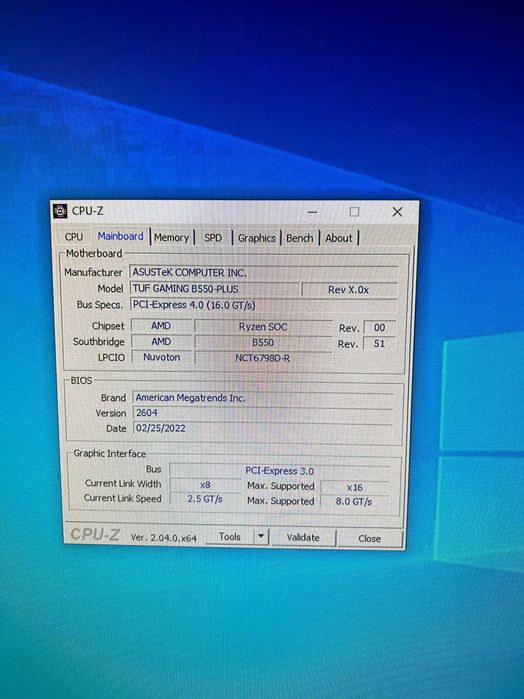Click the Validate button
The height and width of the screenshot is (699, 524).
(303, 538)
